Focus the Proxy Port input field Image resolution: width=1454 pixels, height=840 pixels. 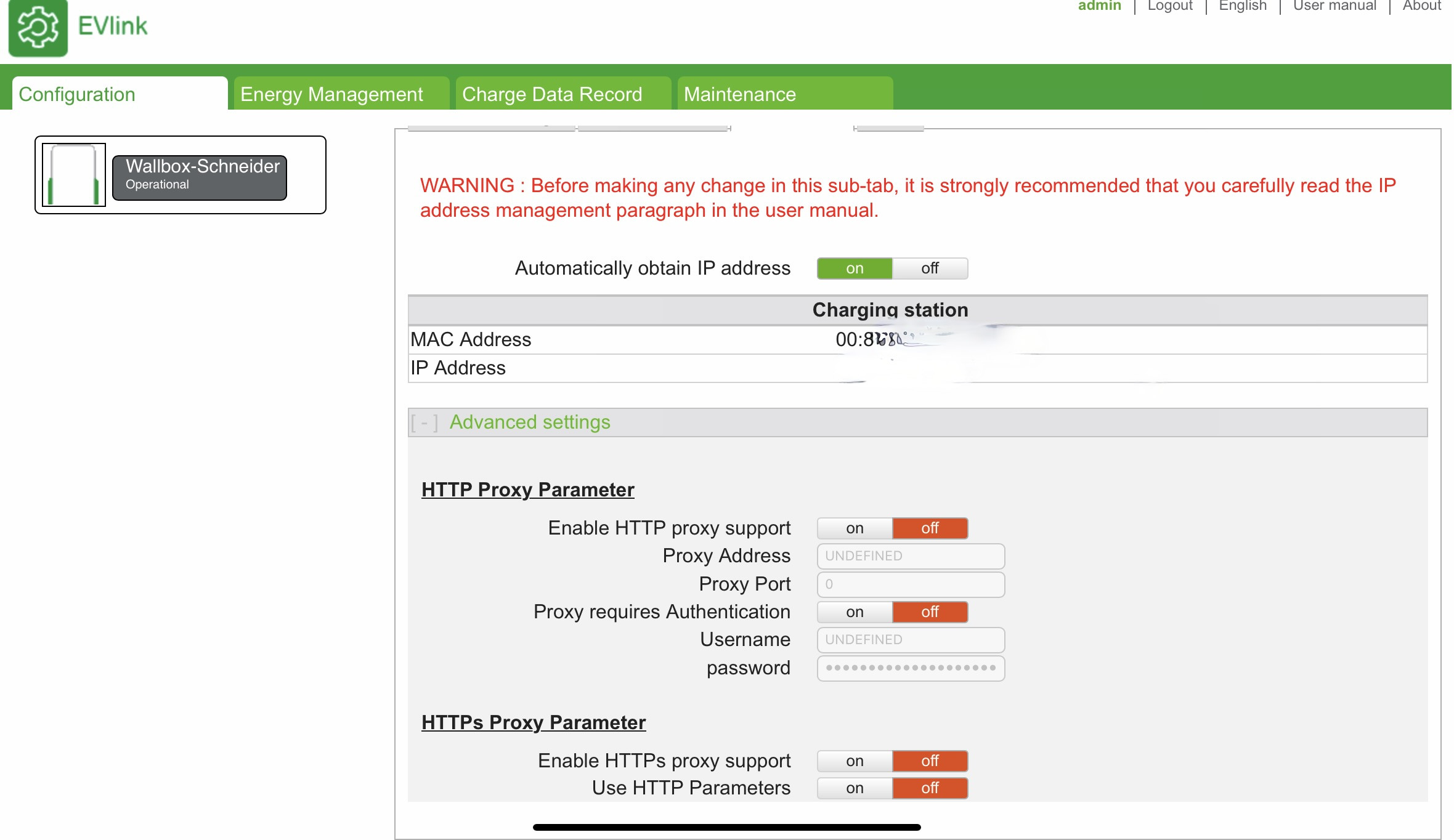(x=911, y=584)
